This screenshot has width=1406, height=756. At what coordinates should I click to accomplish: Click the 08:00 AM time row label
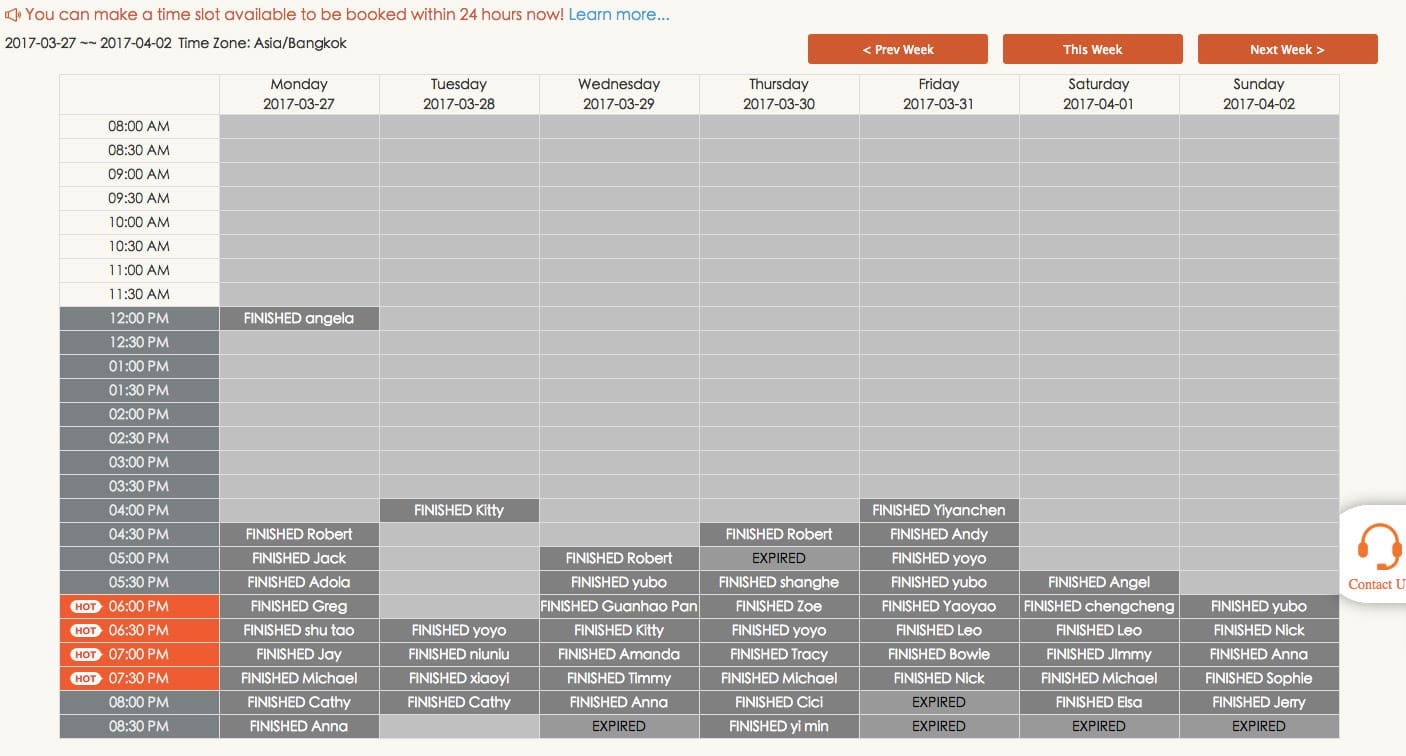point(139,126)
